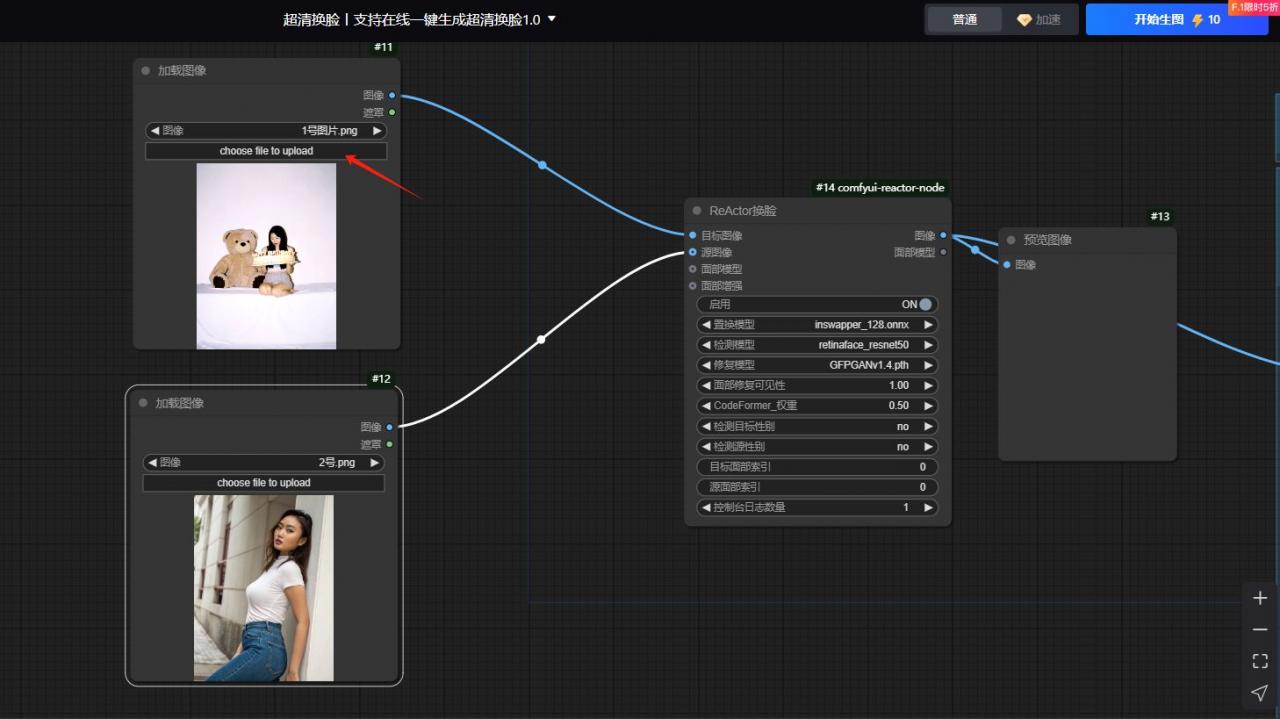
Task: Increase the 面部修复可见性 value
Action: click(928, 385)
